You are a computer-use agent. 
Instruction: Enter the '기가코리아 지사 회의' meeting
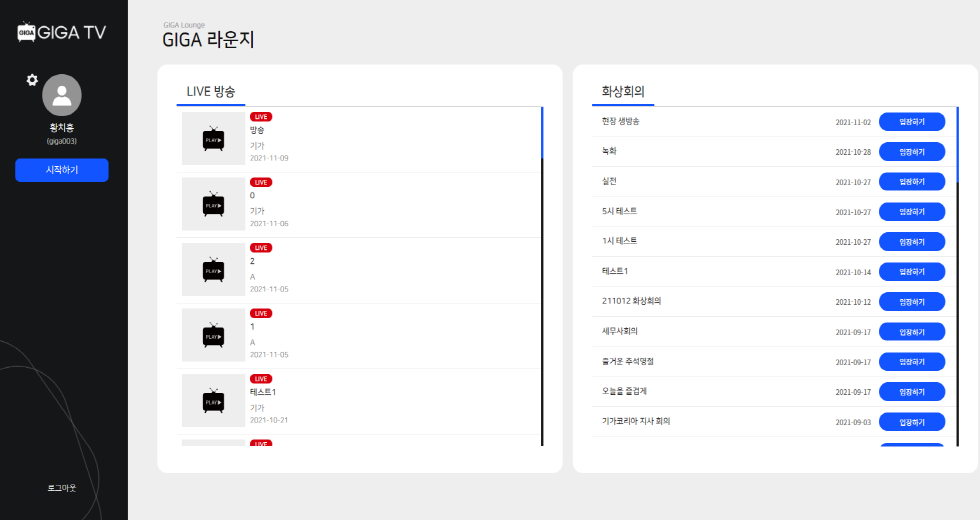point(912,422)
